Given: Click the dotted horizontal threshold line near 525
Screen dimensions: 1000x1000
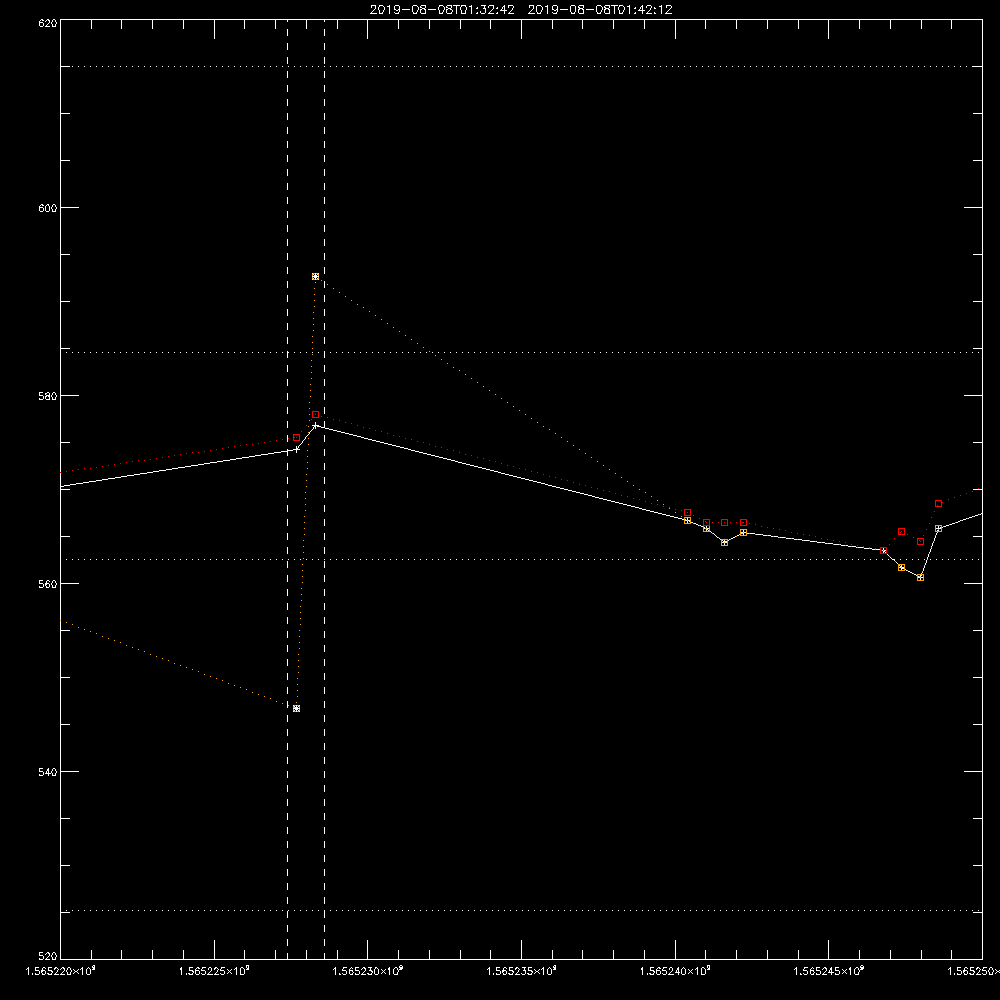Looking at the screenshot, I should coord(521,911).
